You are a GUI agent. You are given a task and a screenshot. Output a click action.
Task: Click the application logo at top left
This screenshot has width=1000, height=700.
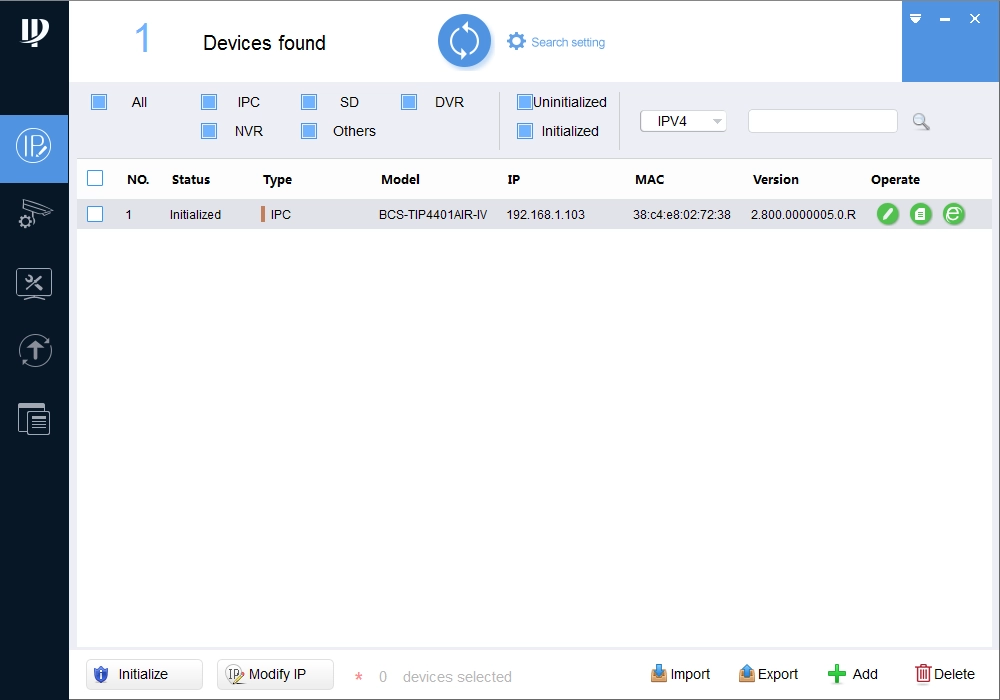pos(34,32)
